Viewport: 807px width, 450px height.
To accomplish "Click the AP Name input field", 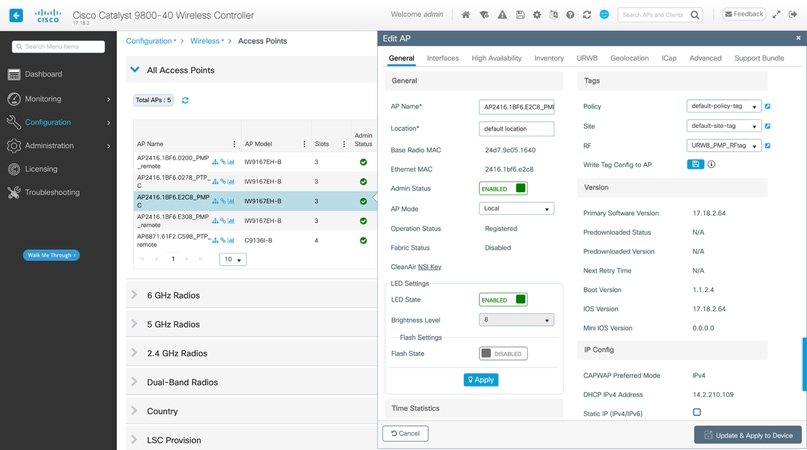I will tap(516, 107).
